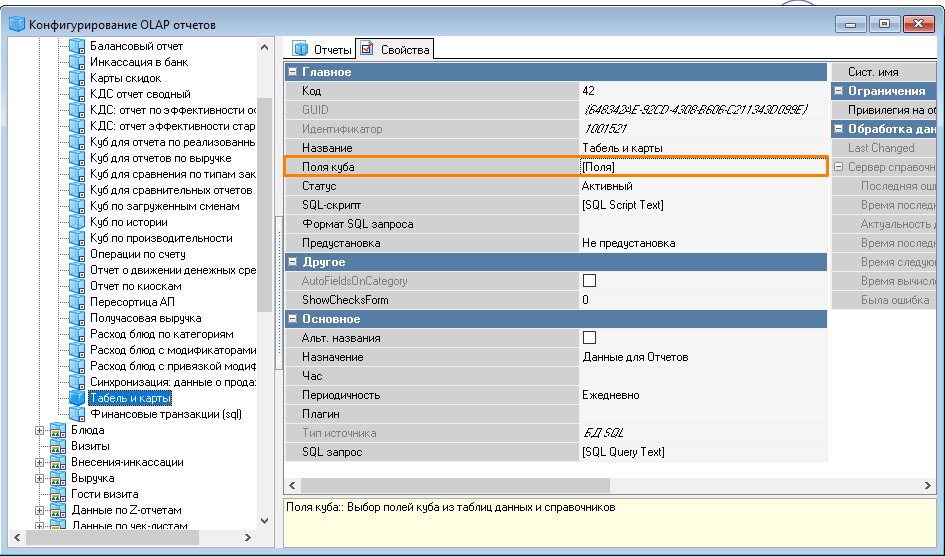The height and width of the screenshot is (556, 945).
Task: Click the cube icon next to Балансовый отчет
Action: pos(77,46)
